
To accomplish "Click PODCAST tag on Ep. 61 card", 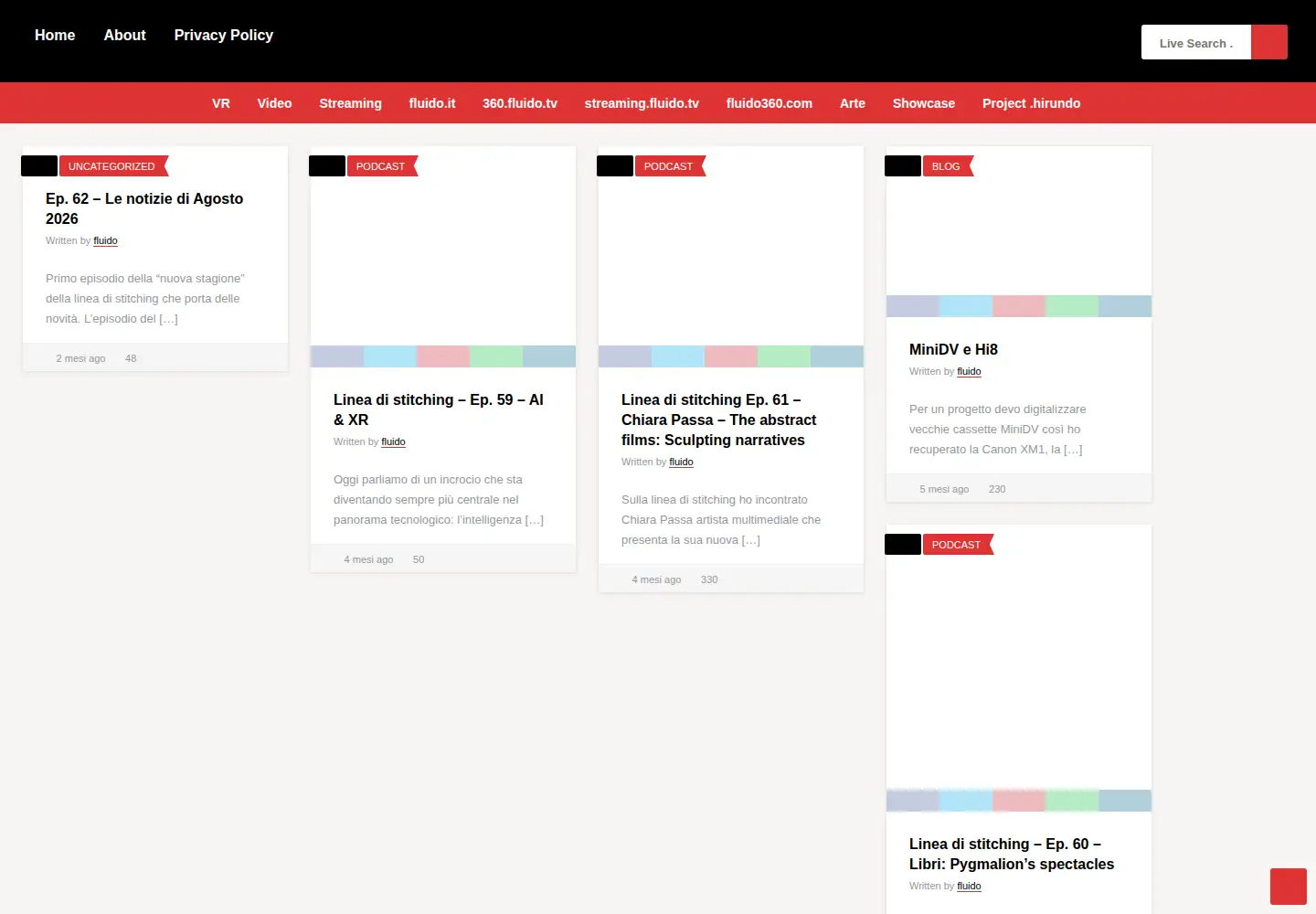I will pyautogui.click(x=670, y=166).
